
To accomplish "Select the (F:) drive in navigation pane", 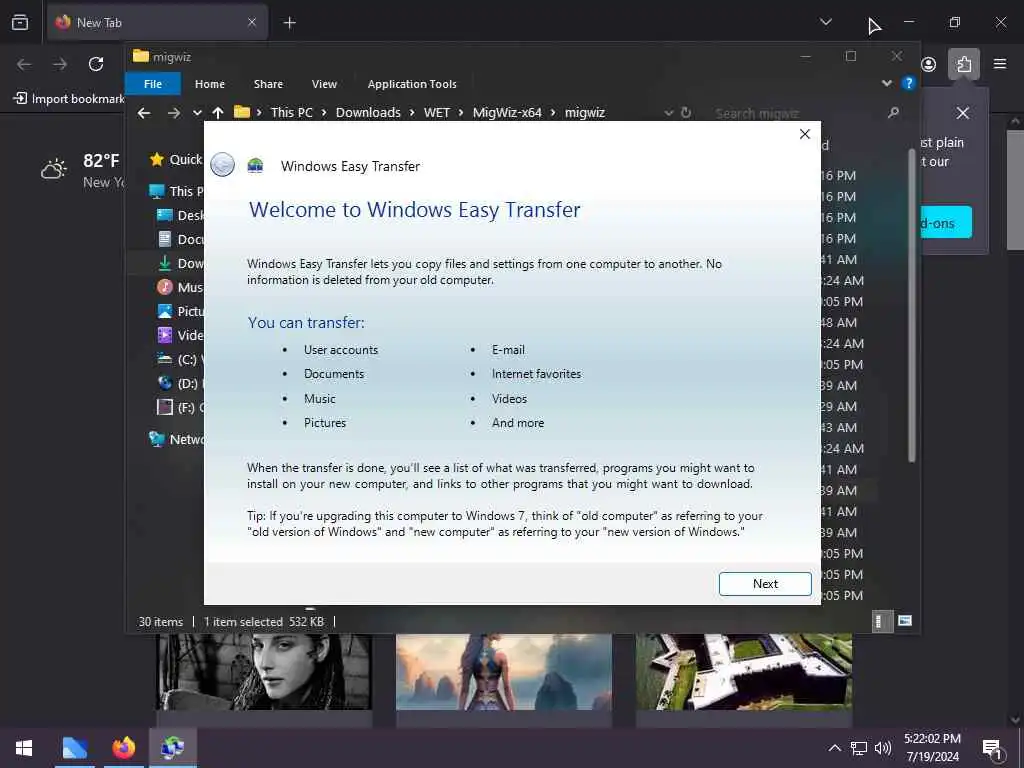I will click(180, 408).
